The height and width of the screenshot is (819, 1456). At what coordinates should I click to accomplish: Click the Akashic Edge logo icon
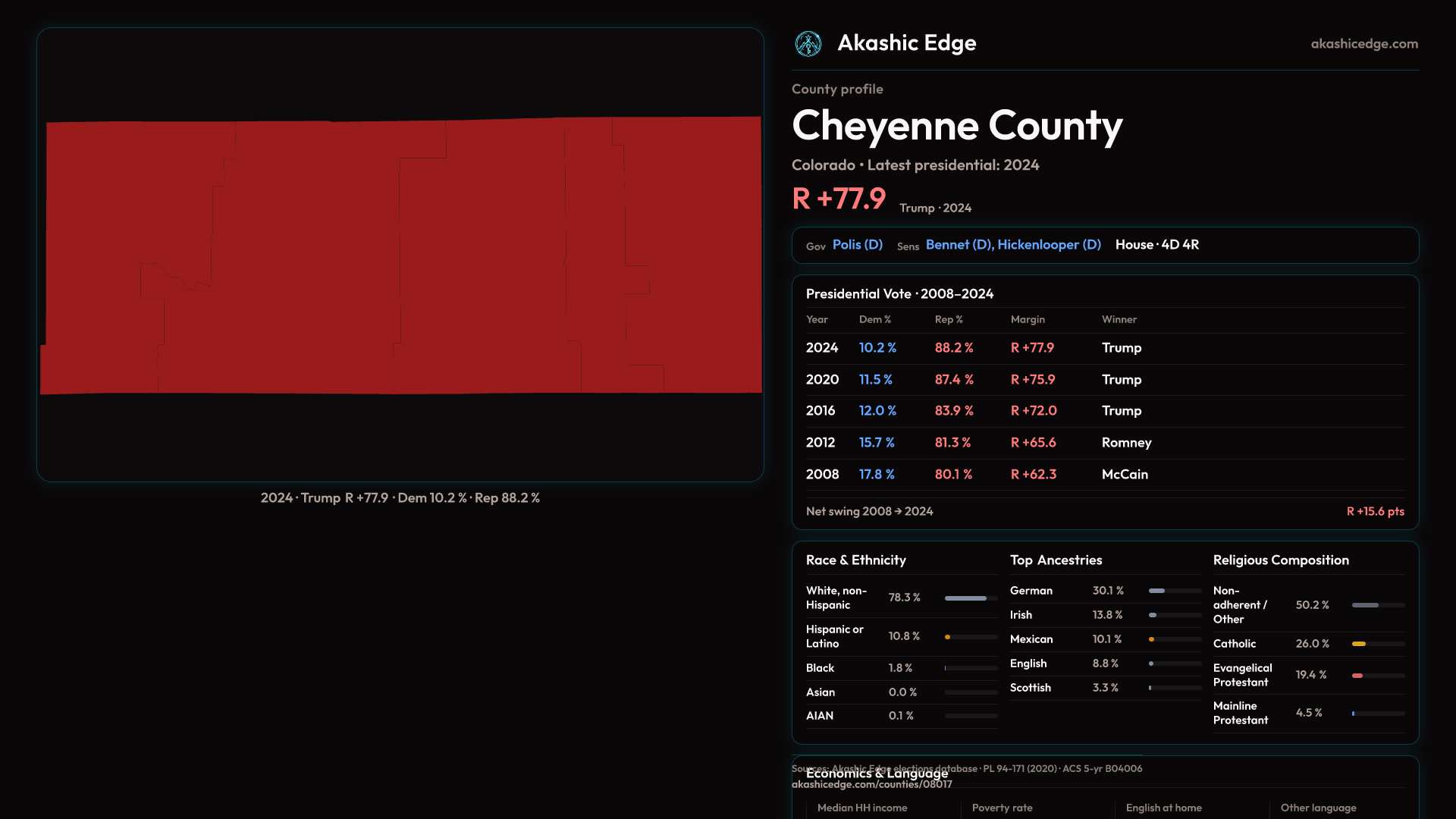(808, 44)
